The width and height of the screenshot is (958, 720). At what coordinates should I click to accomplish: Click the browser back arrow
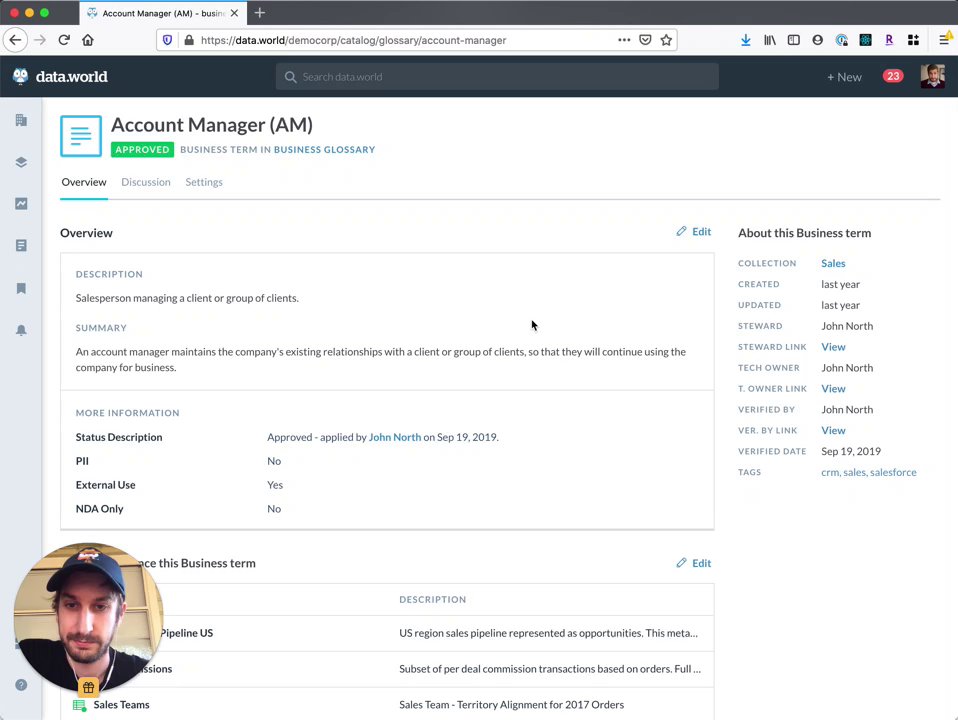(x=15, y=40)
